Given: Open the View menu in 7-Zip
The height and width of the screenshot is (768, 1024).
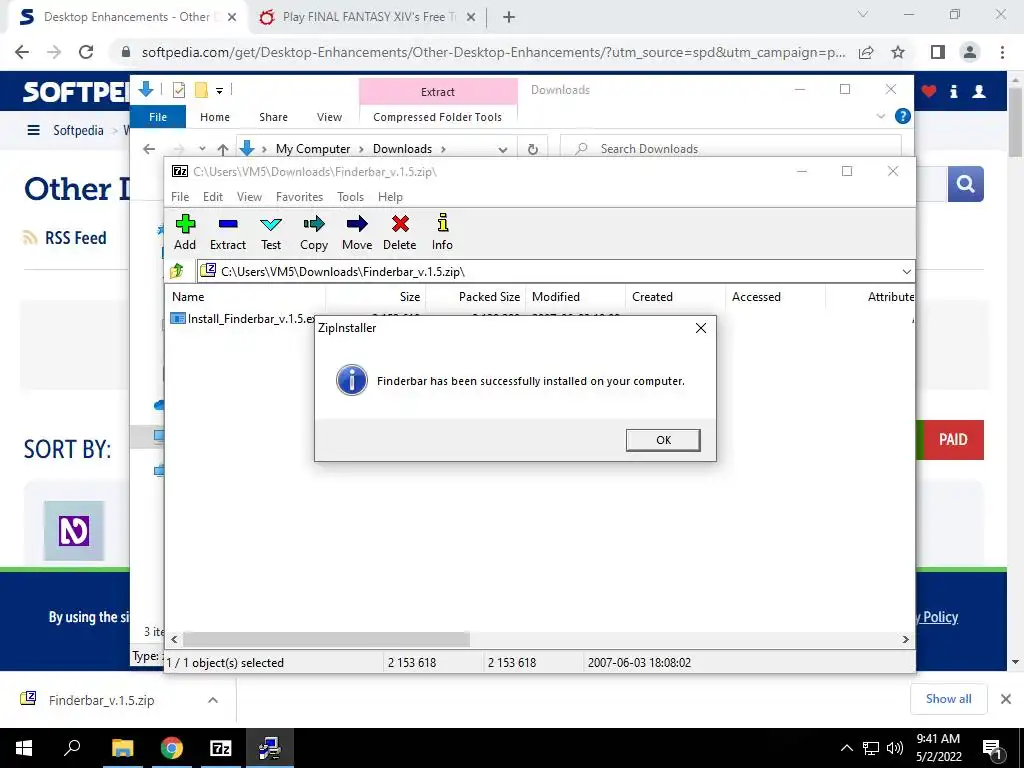Looking at the screenshot, I should pos(249,197).
